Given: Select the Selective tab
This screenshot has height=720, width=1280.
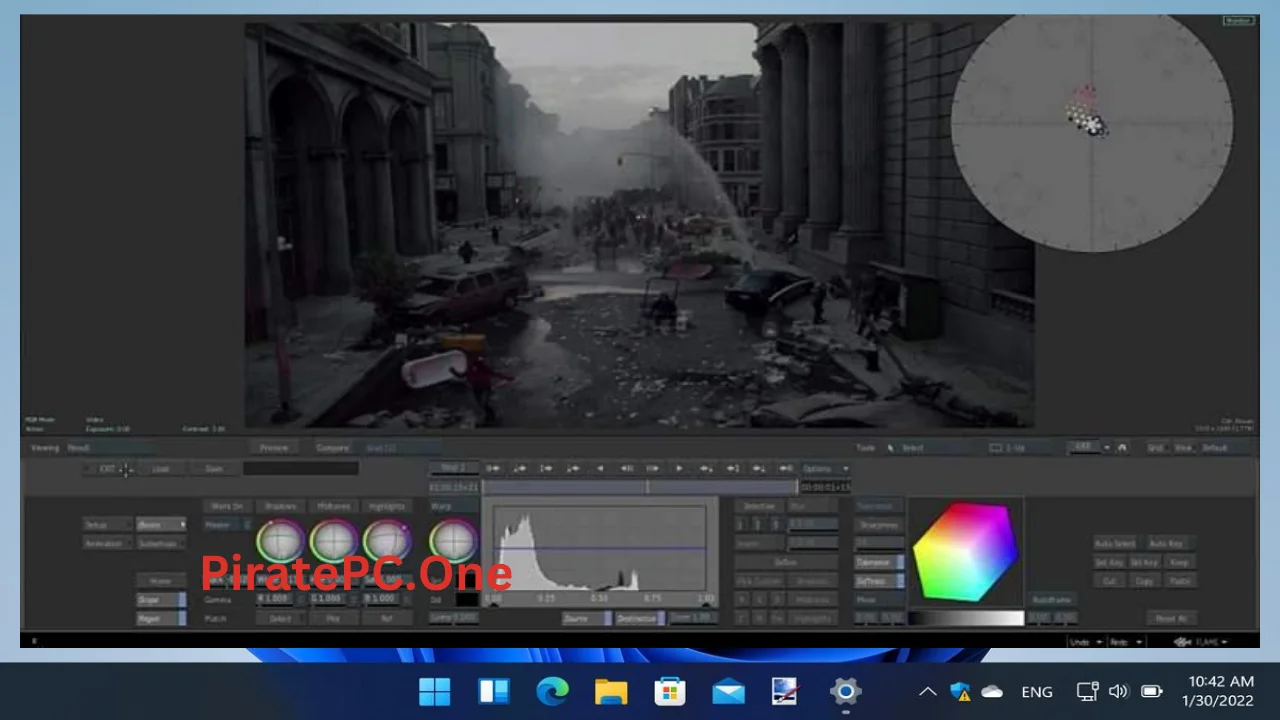Looking at the screenshot, I should tap(759, 506).
